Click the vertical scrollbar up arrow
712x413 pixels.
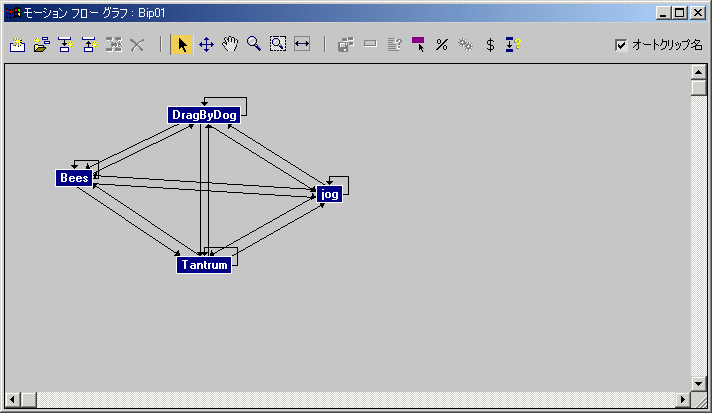[x=698, y=72]
